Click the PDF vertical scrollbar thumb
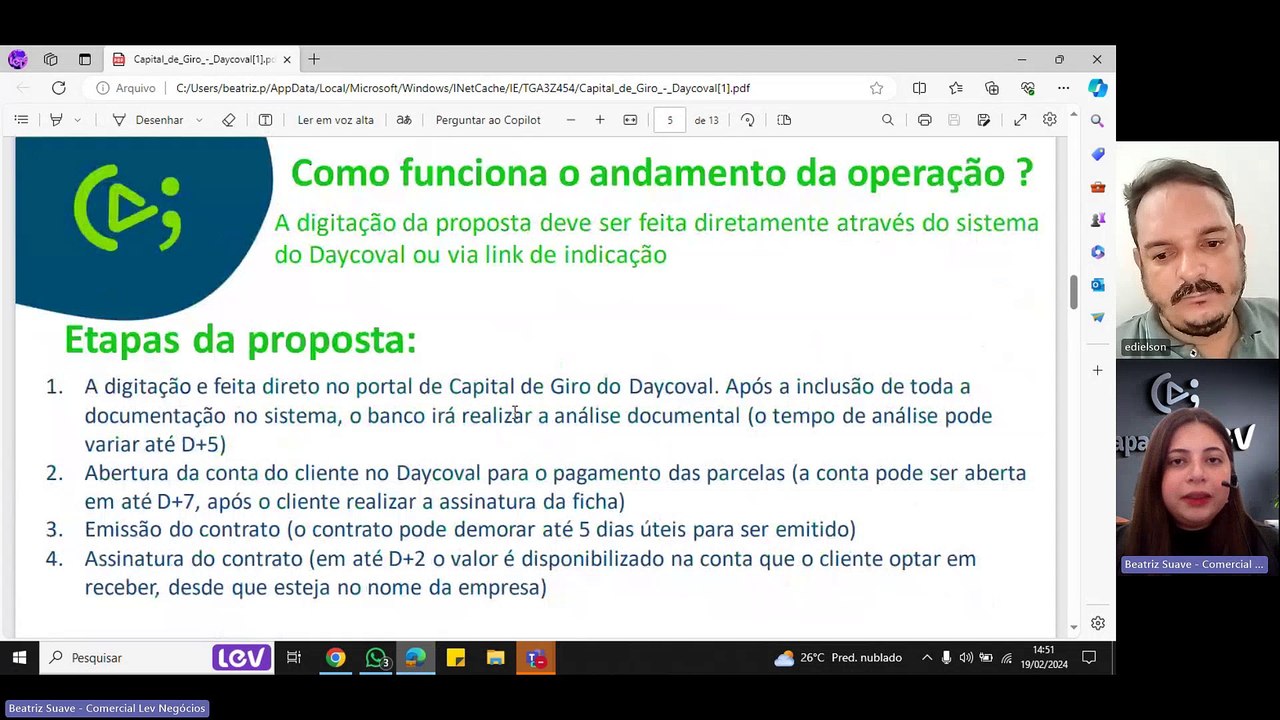 1074,292
